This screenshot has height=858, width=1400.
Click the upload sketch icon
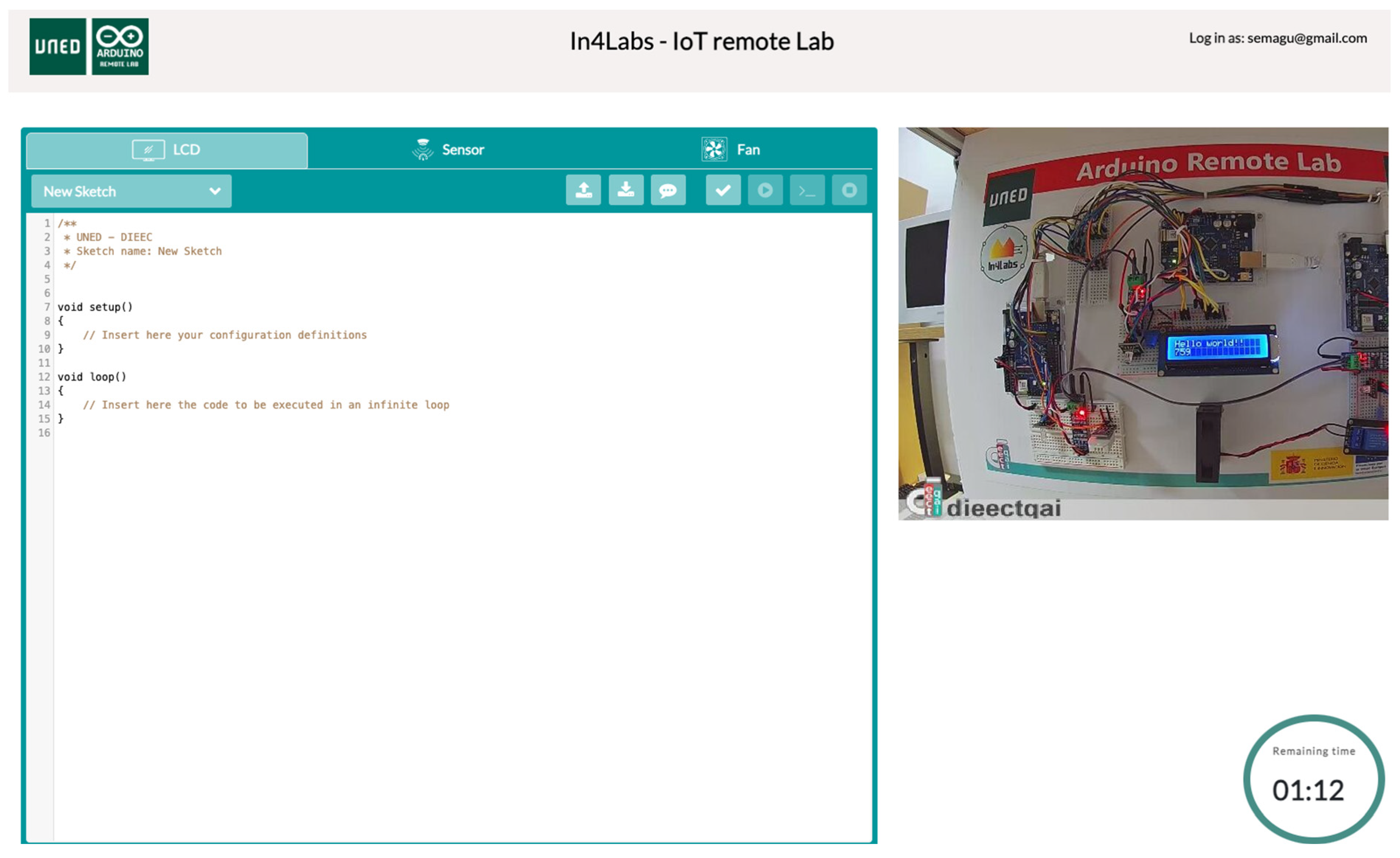point(583,190)
